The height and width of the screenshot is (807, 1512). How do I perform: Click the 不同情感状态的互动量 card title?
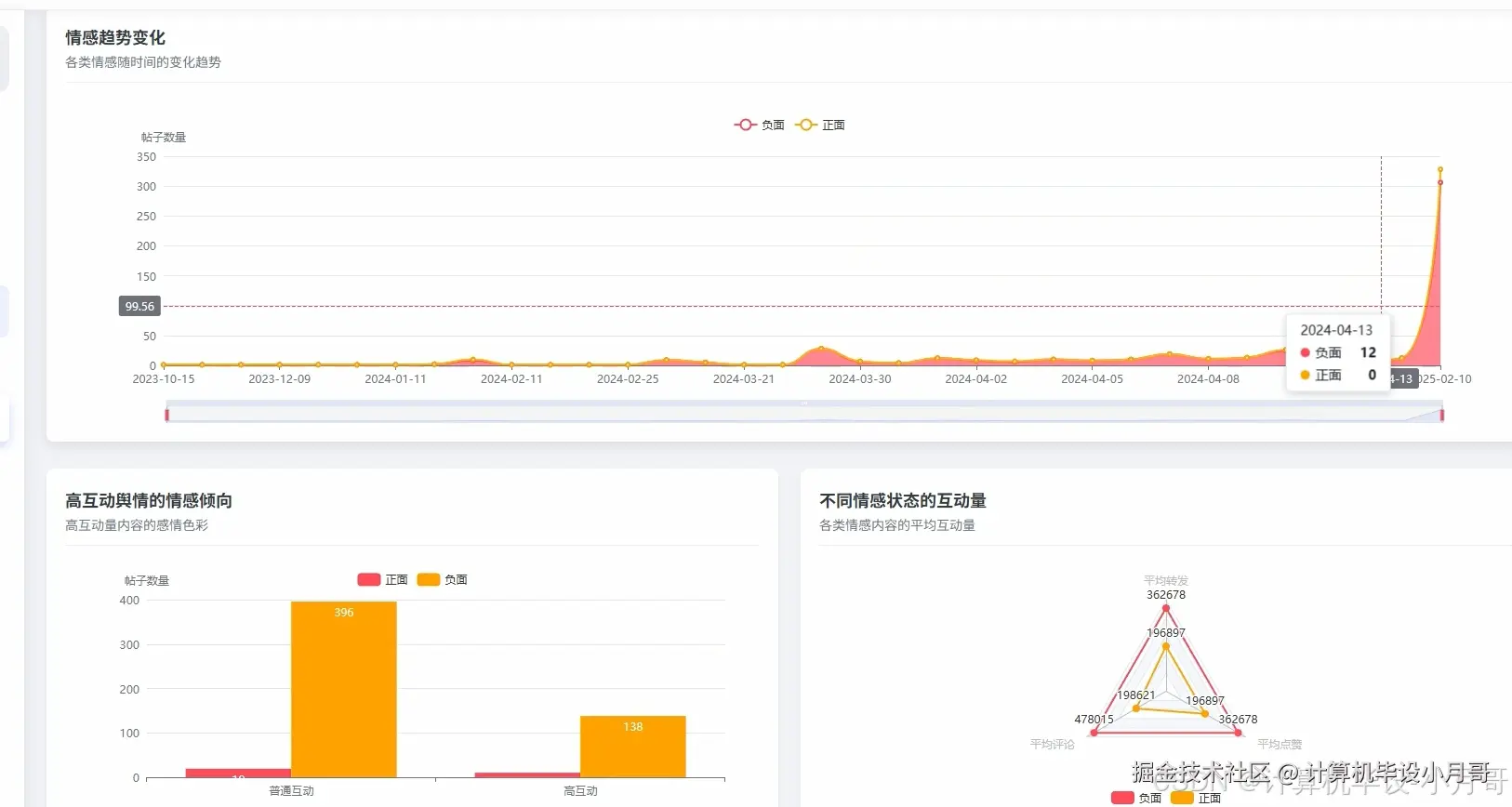tap(903, 500)
